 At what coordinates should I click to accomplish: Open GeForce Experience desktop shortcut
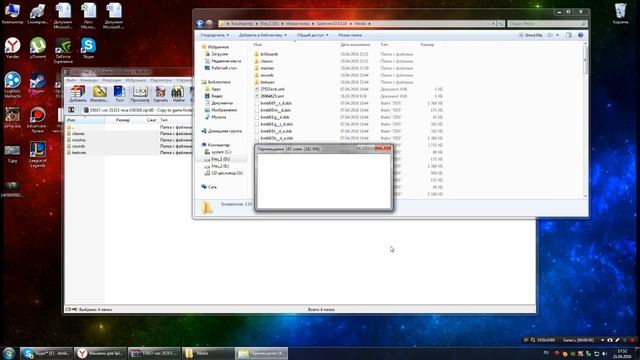[63, 51]
